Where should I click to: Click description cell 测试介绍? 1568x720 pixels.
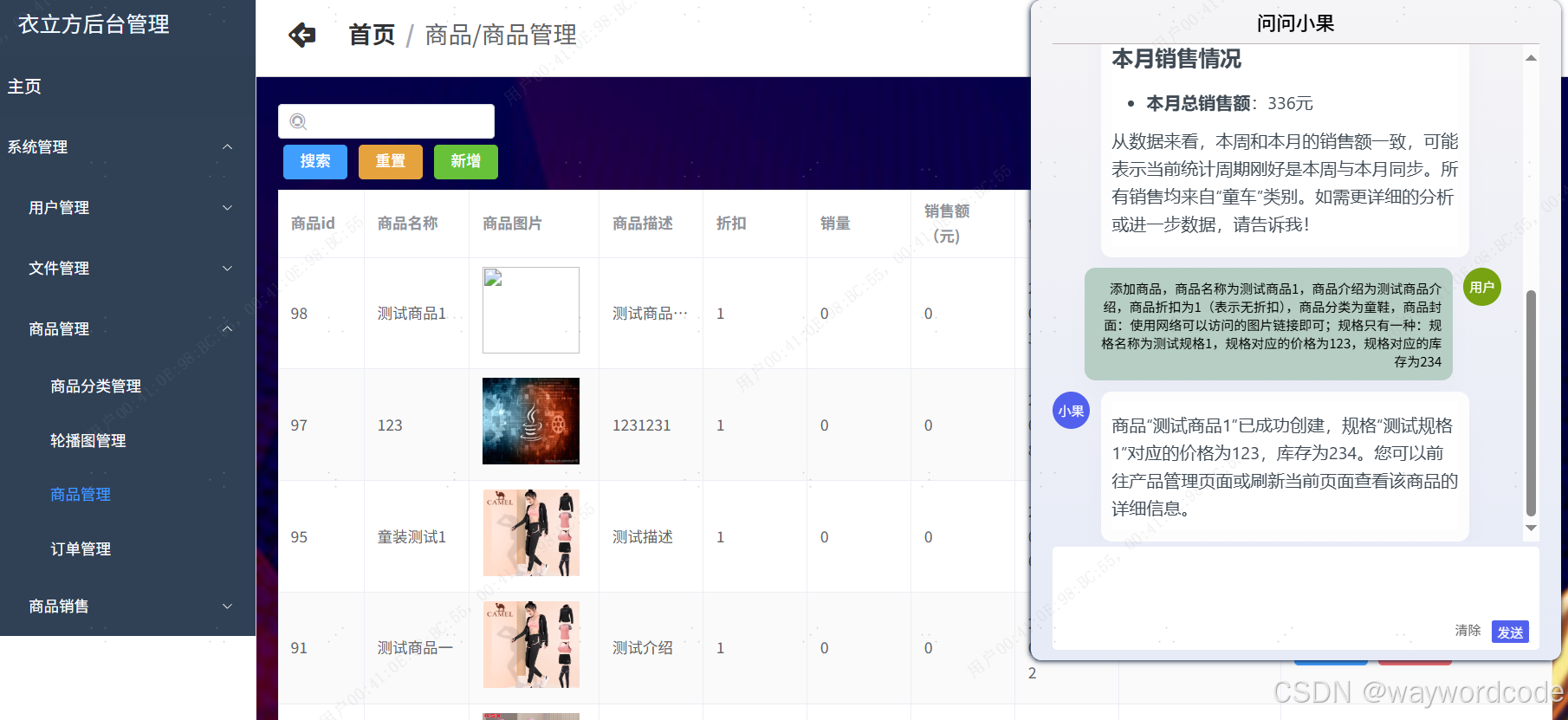643,648
